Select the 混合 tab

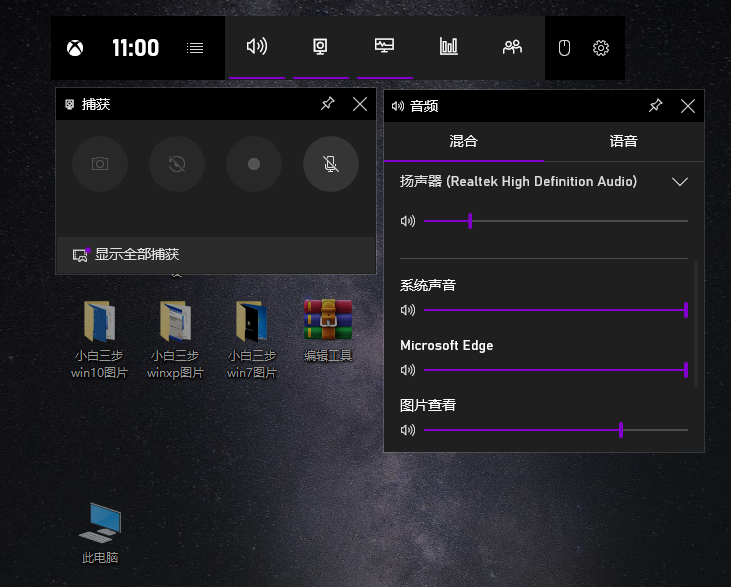click(x=463, y=141)
